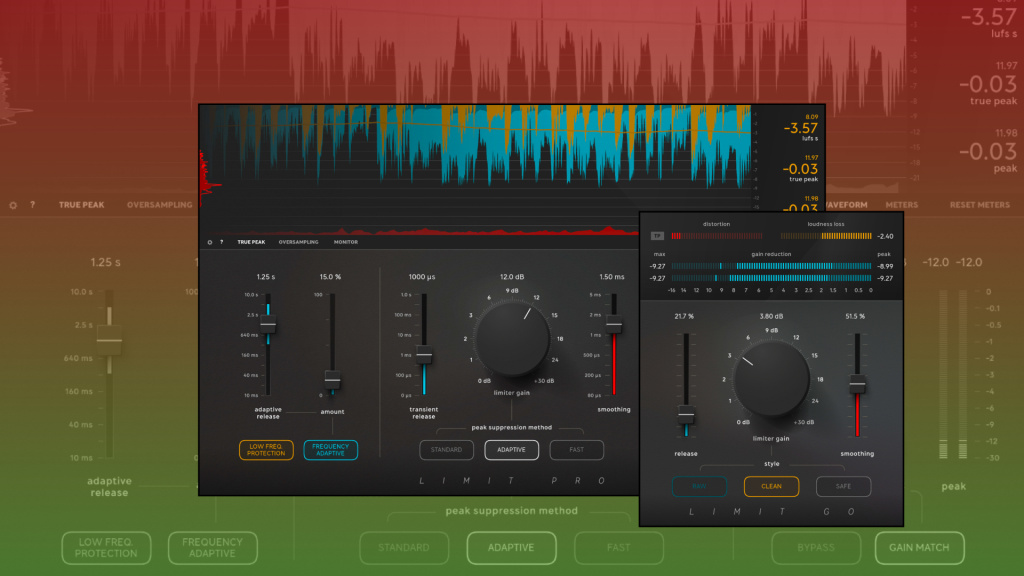Viewport: 1024px width, 576px height.
Task: Open settings gear in Limit Pro window
Action: point(210,242)
